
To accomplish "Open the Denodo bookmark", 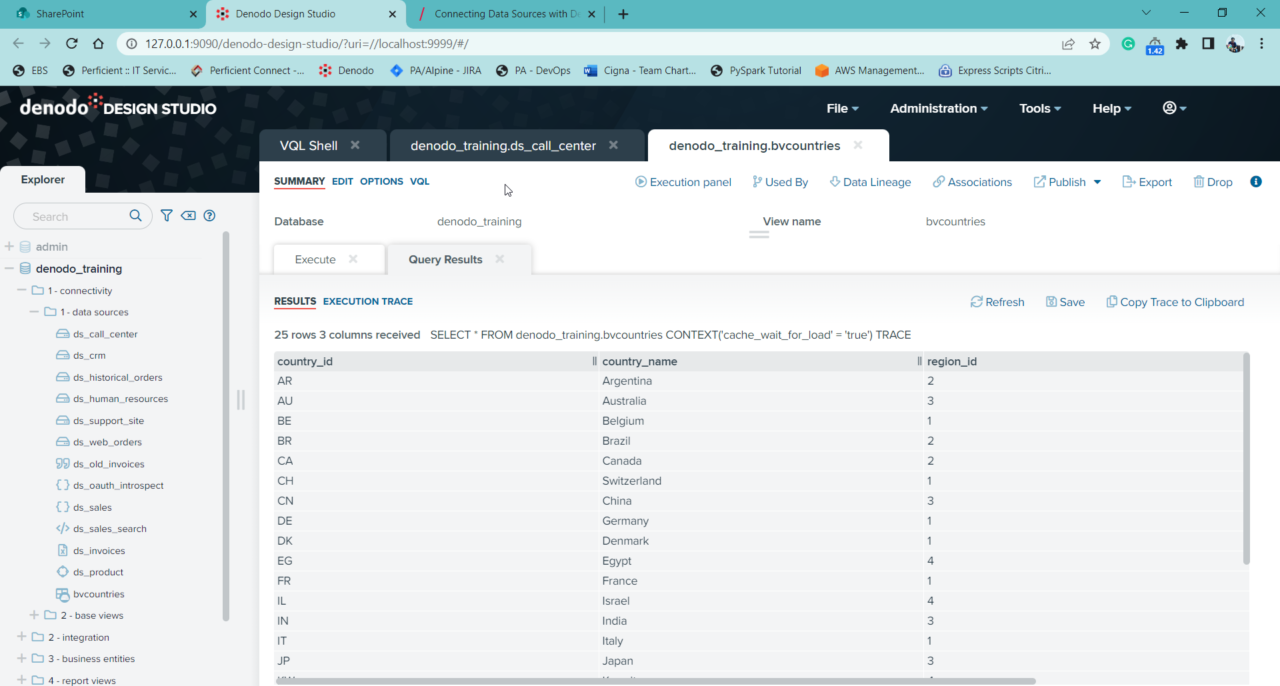I will (x=346, y=71).
